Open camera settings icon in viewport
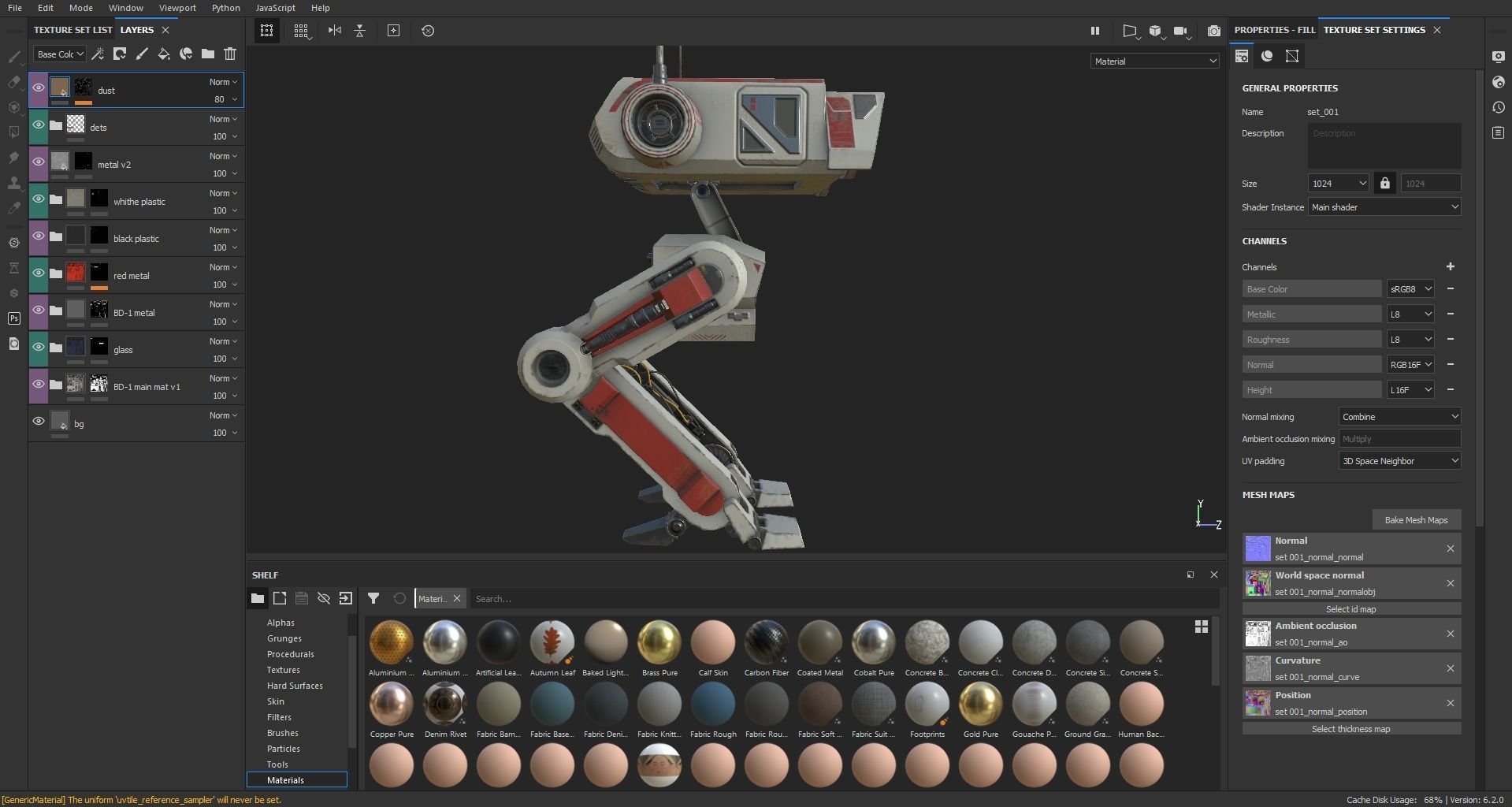 click(1180, 31)
